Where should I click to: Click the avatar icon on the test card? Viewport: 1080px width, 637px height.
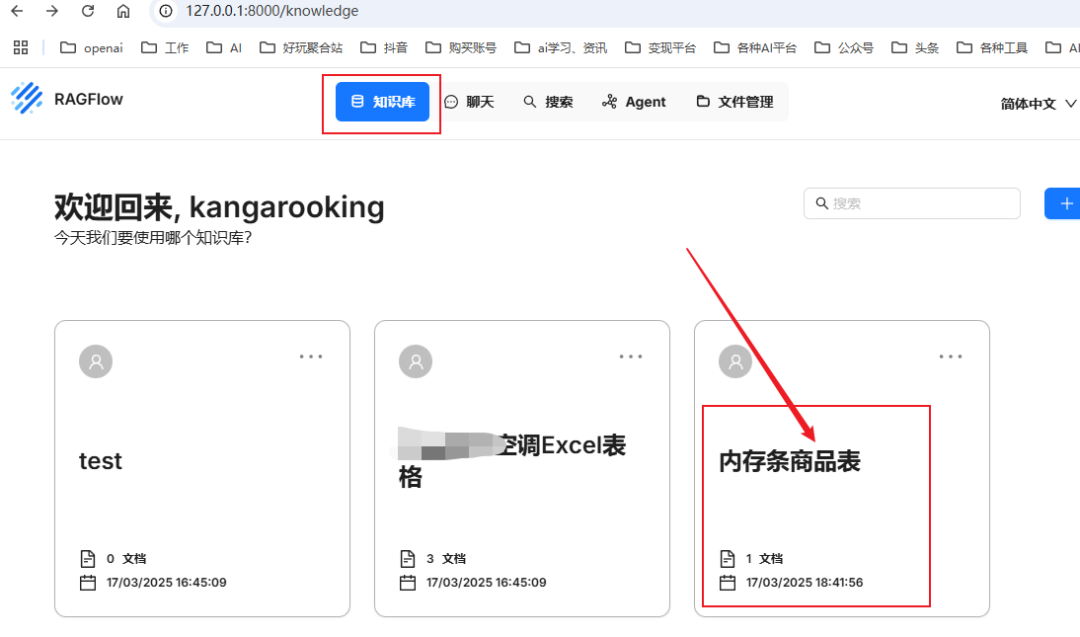95,361
